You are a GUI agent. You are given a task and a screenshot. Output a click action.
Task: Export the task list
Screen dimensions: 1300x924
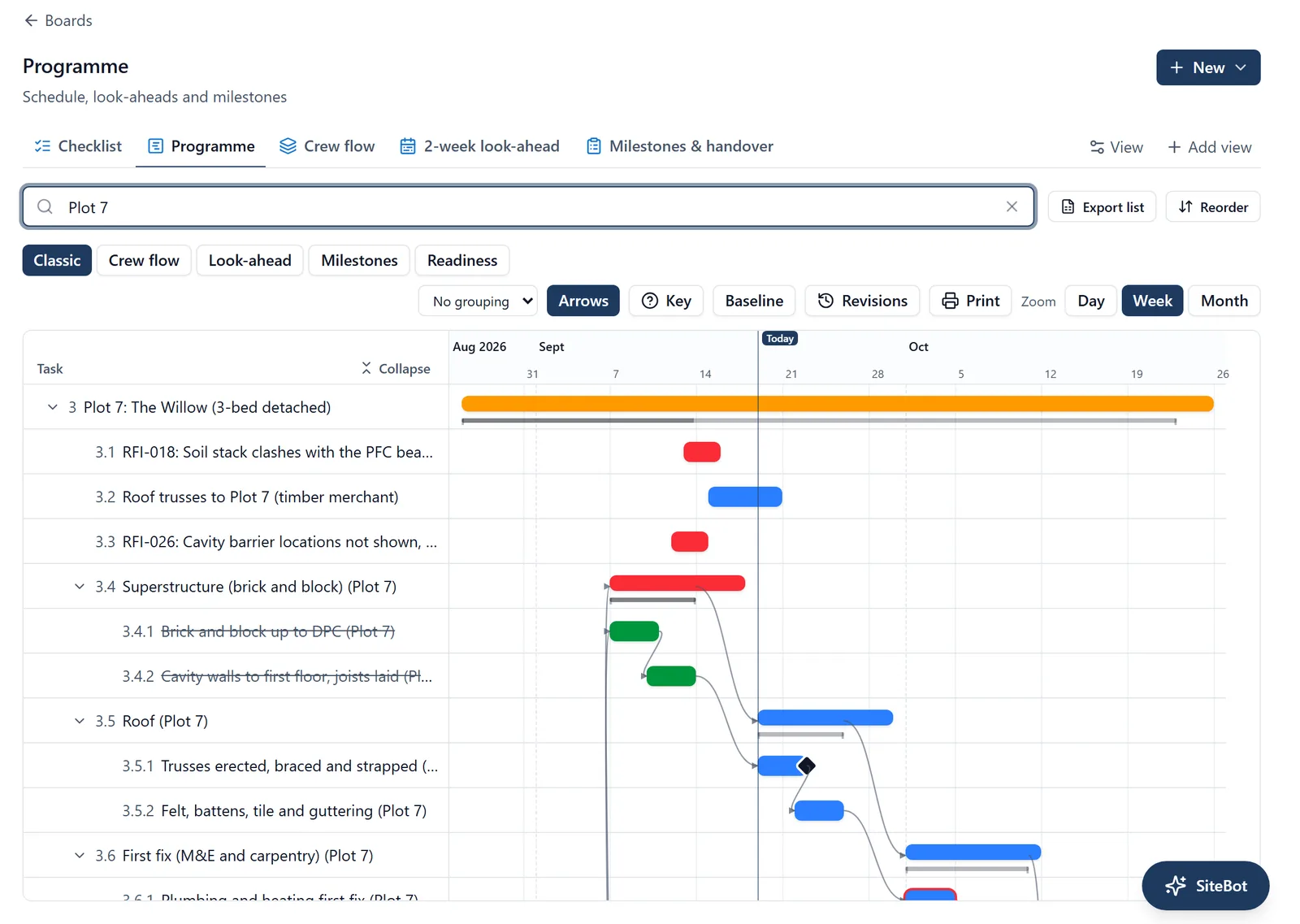1102,207
